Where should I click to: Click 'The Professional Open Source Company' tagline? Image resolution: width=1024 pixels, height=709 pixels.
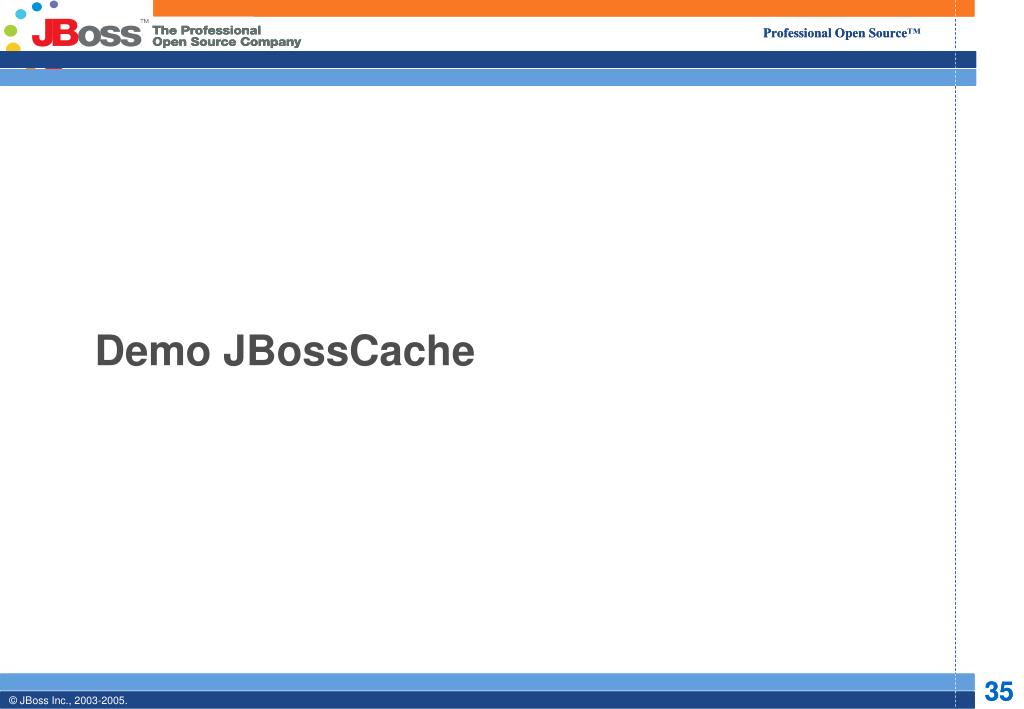(x=227, y=36)
